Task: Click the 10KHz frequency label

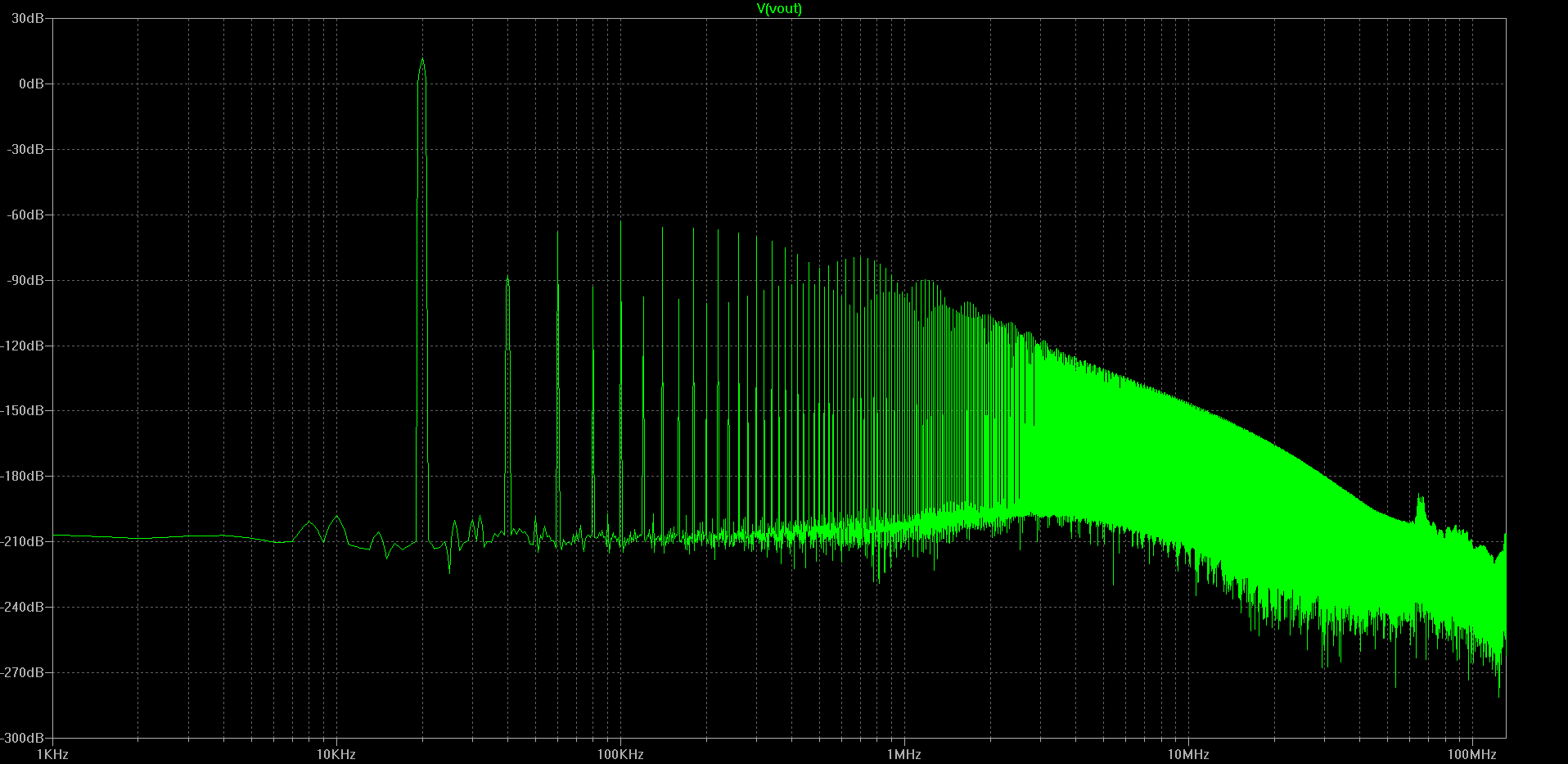Action: 336,754
